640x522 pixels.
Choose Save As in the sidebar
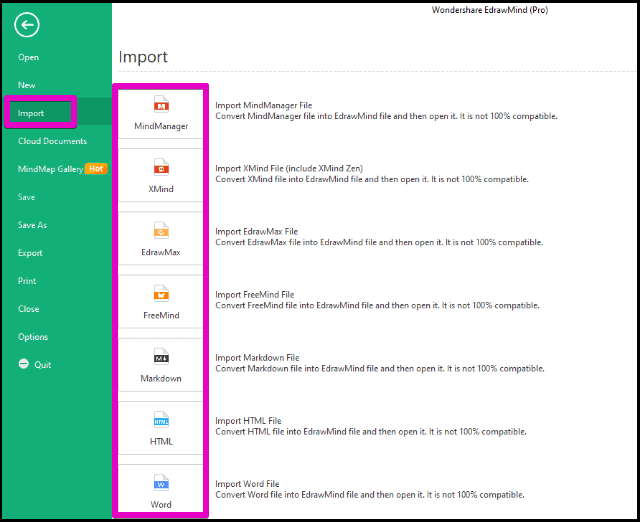point(32,225)
